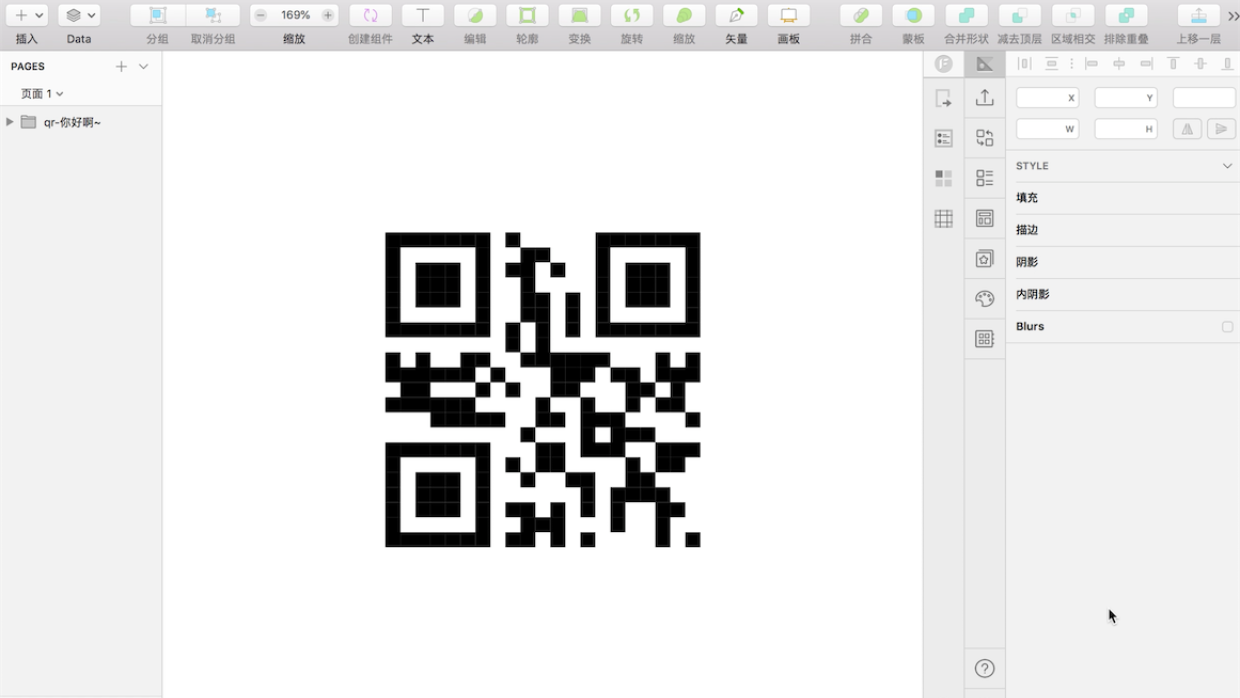This screenshot has width=1240, height=698.
Task: Click the 169% zoom value
Action: coord(295,15)
